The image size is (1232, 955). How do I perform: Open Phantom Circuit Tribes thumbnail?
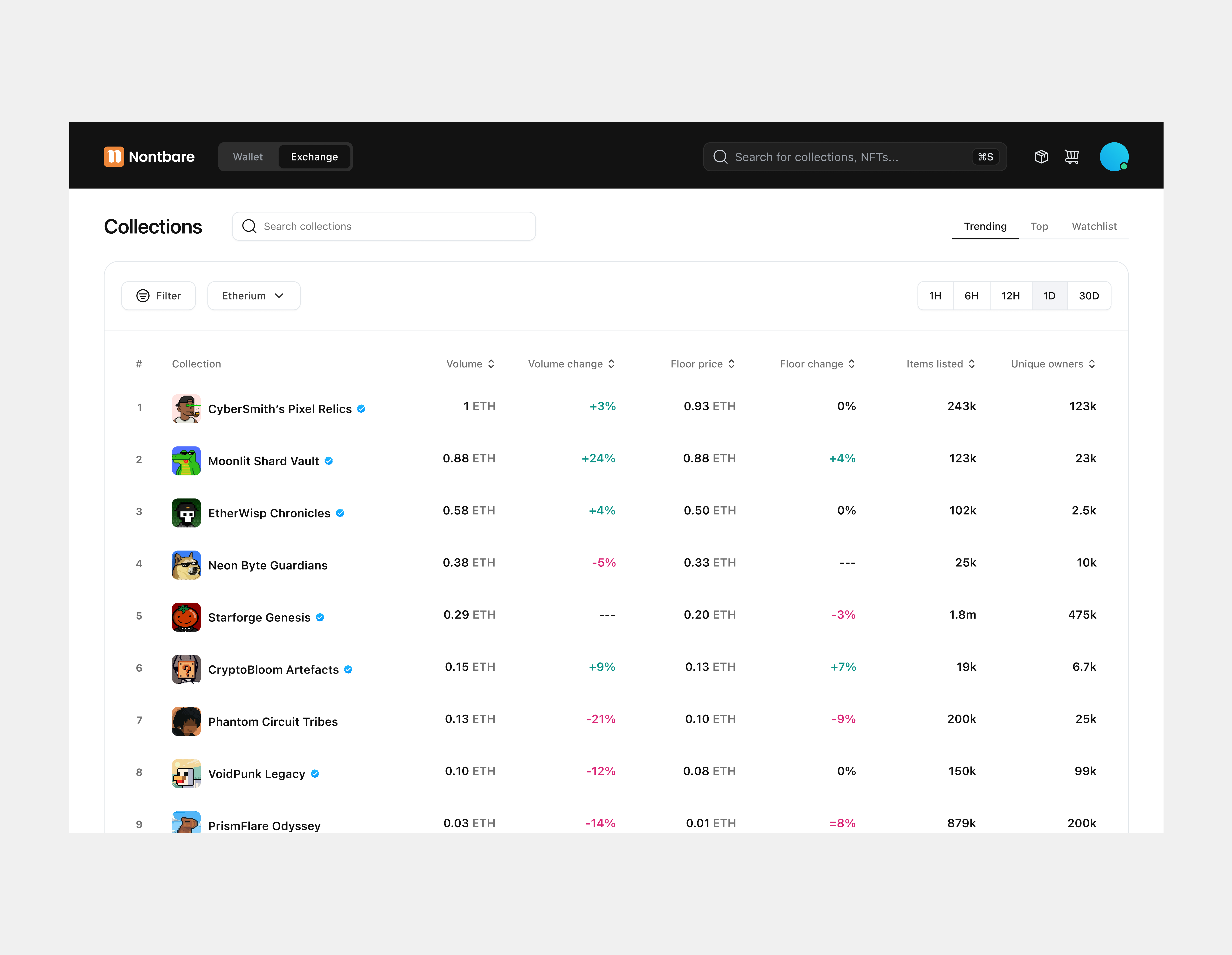click(x=186, y=721)
